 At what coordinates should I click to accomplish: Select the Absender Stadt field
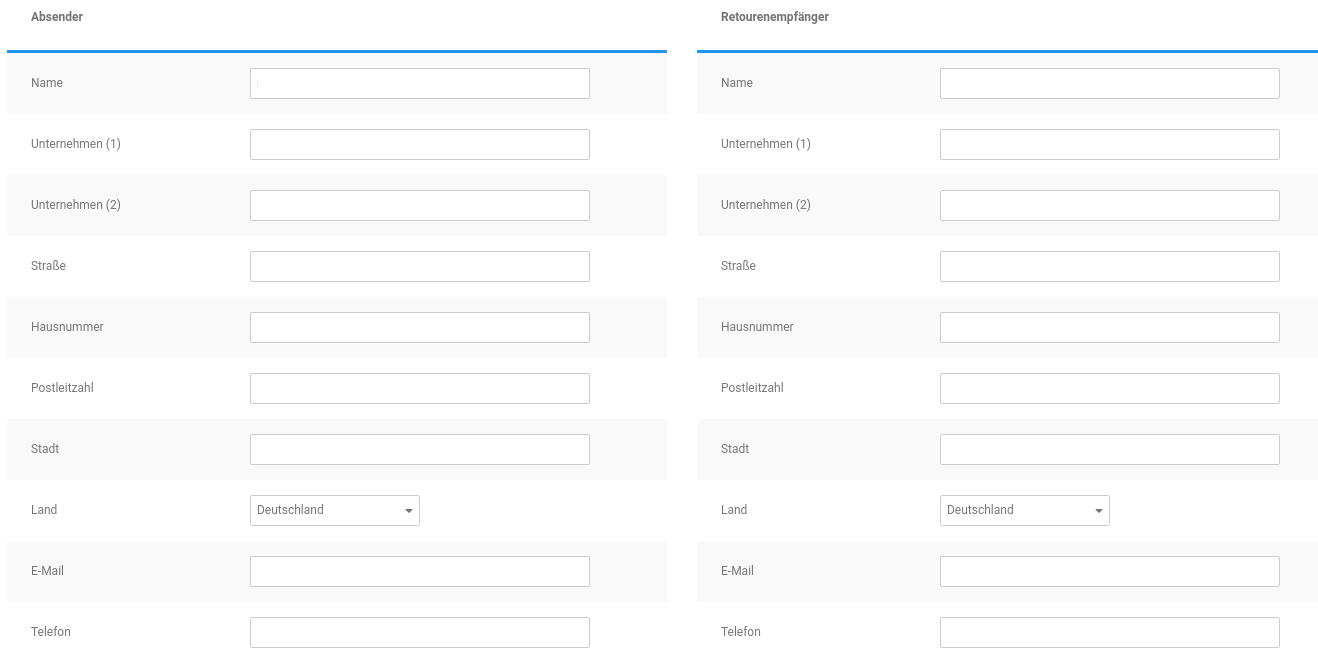point(419,449)
